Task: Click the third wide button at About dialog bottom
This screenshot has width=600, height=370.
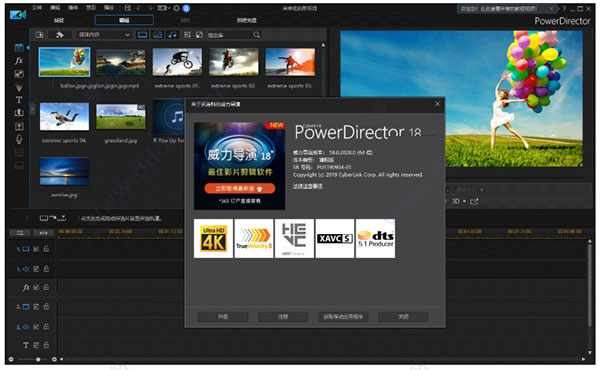Action: click(343, 317)
